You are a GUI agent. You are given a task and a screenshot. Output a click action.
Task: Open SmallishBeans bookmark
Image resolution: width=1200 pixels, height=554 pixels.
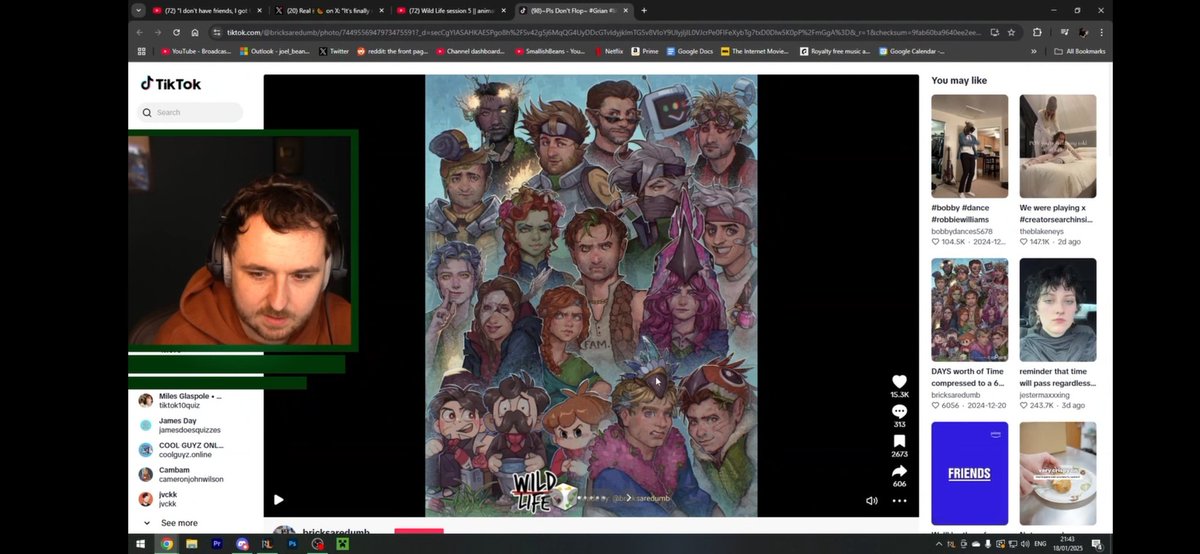pyautogui.click(x=549, y=51)
